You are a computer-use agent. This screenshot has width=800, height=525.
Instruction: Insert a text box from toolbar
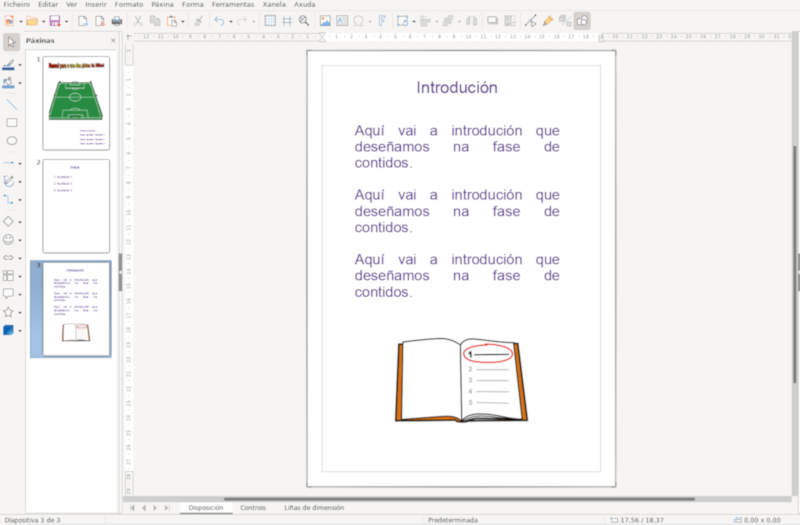tap(341, 21)
